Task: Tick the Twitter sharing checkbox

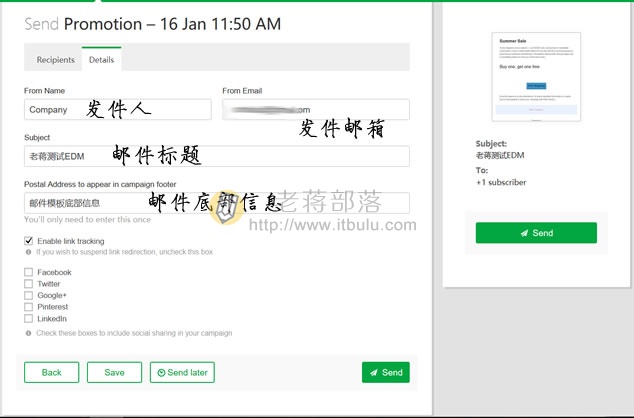Action: click(x=28, y=284)
